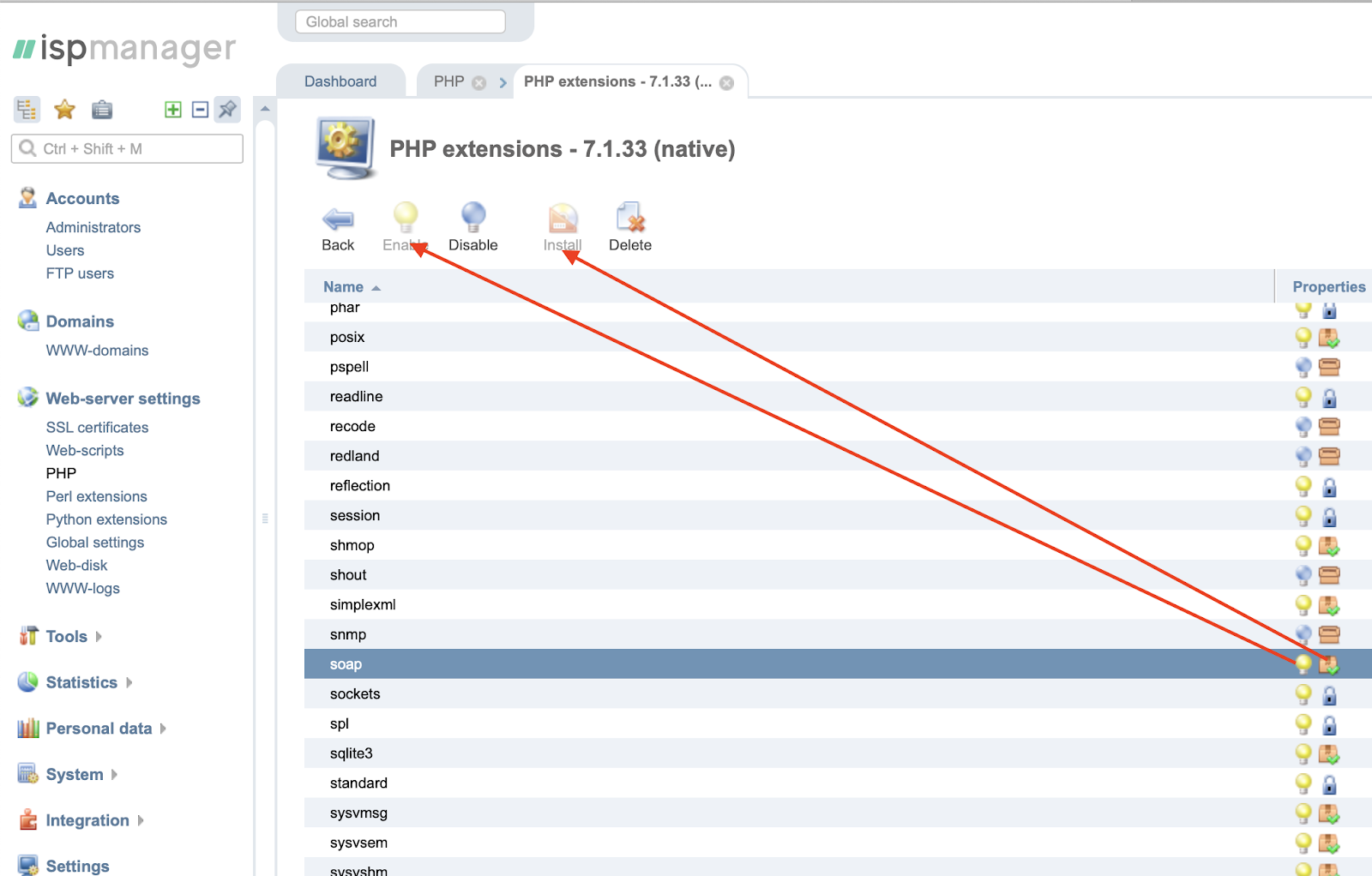Viewport: 1372px width, 876px height.
Task: Click the yellow bulb icon in simplexml row
Action: 1303,605
